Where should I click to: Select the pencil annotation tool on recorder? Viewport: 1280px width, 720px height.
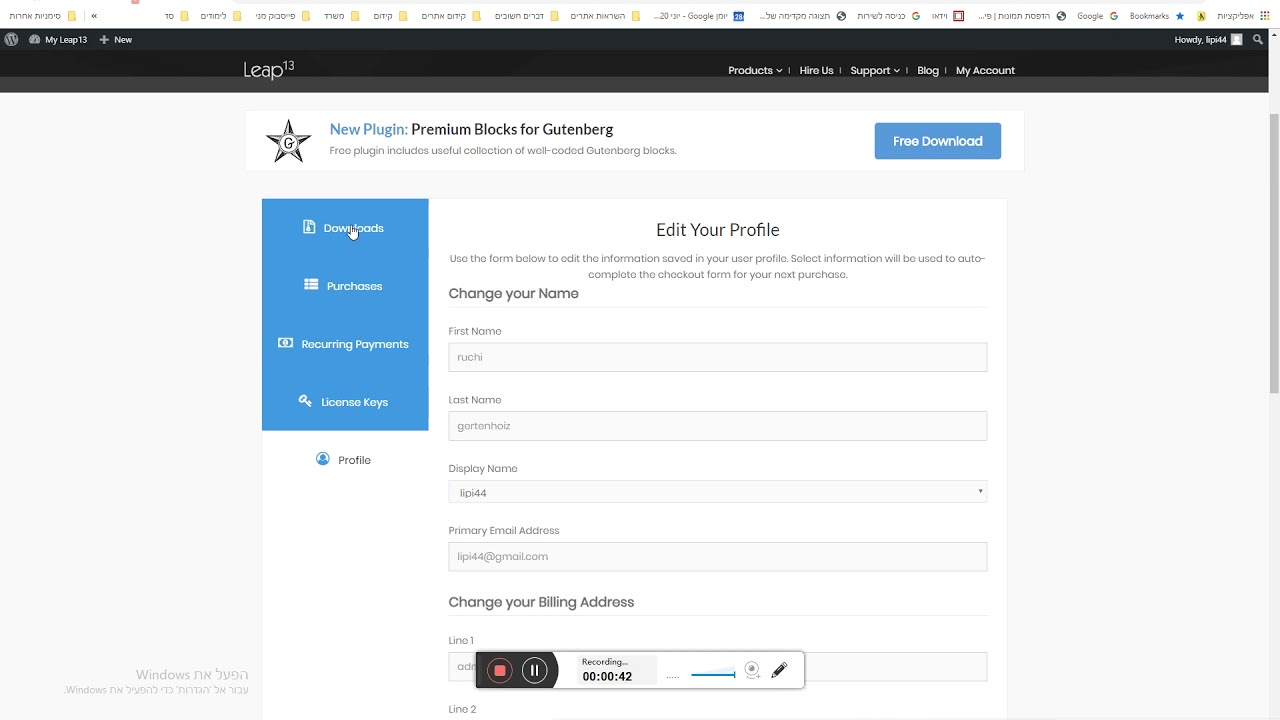779,670
